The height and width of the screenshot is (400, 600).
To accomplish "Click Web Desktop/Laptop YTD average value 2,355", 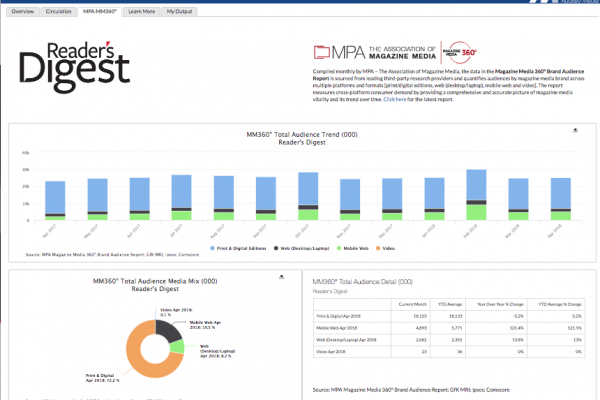I will click(457, 340).
